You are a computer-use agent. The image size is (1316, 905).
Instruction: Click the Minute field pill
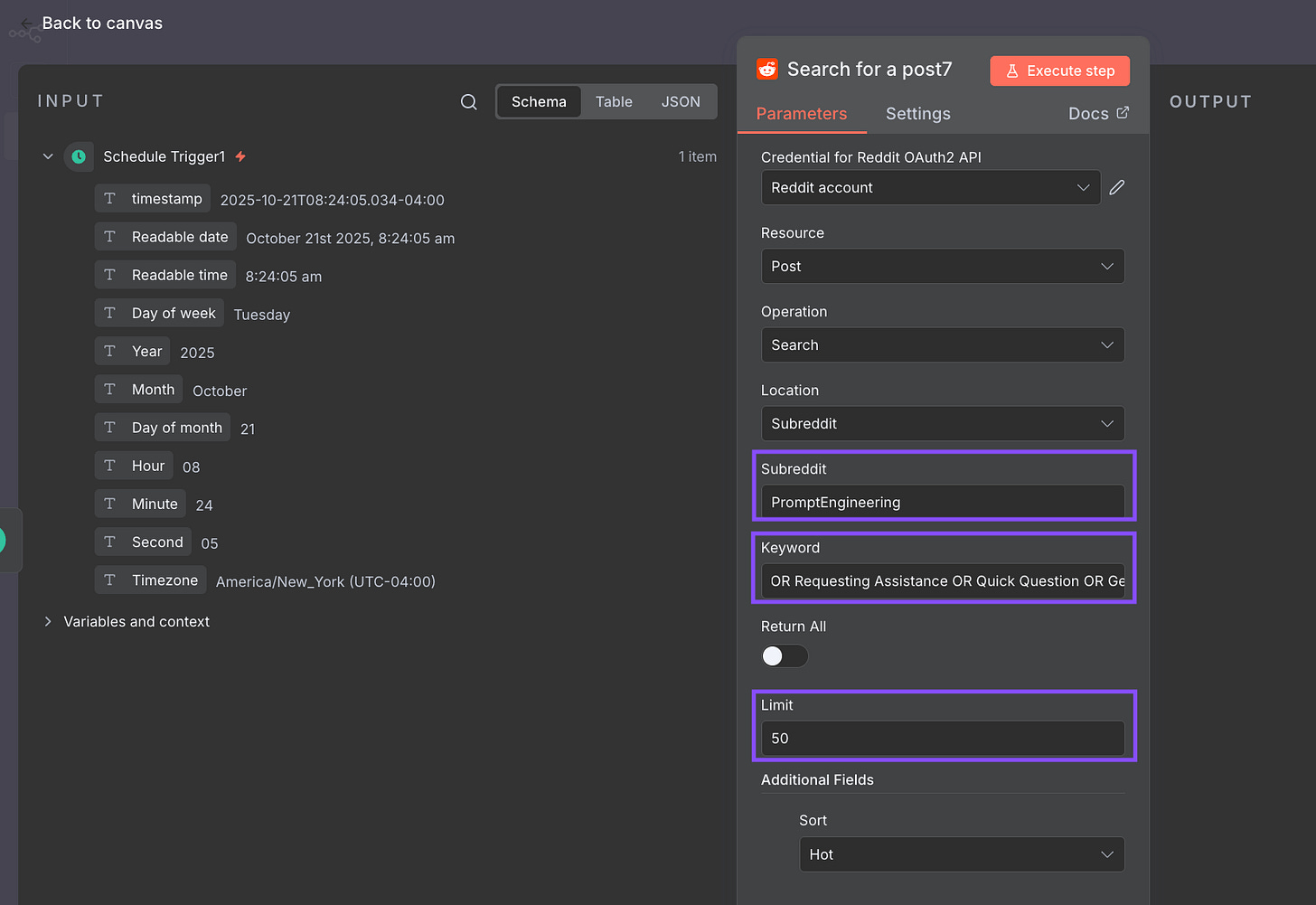[x=140, y=504]
